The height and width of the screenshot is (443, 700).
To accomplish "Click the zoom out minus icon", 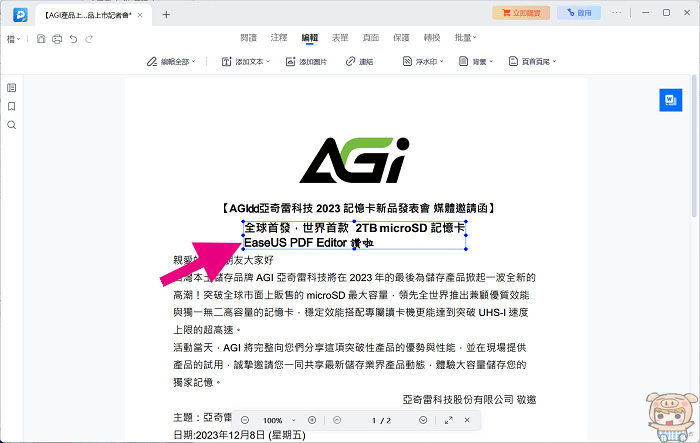I will click(245, 420).
